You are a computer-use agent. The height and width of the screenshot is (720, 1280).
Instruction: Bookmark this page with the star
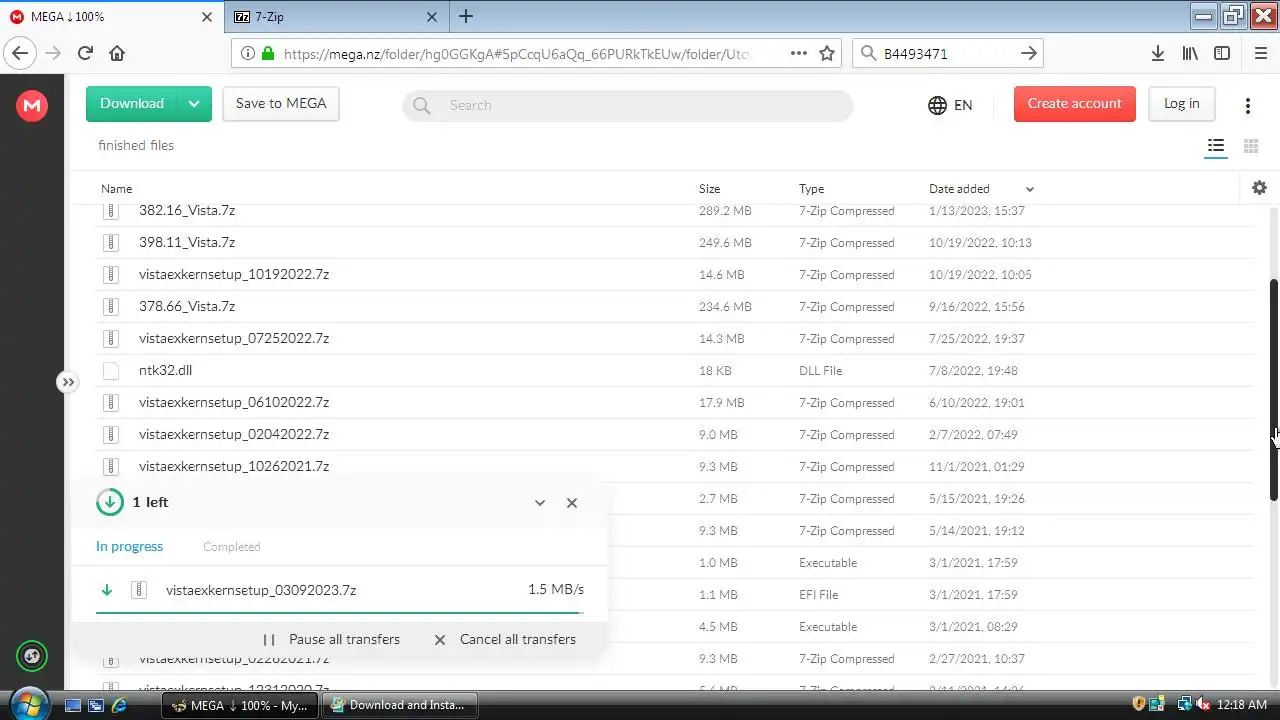(x=827, y=54)
